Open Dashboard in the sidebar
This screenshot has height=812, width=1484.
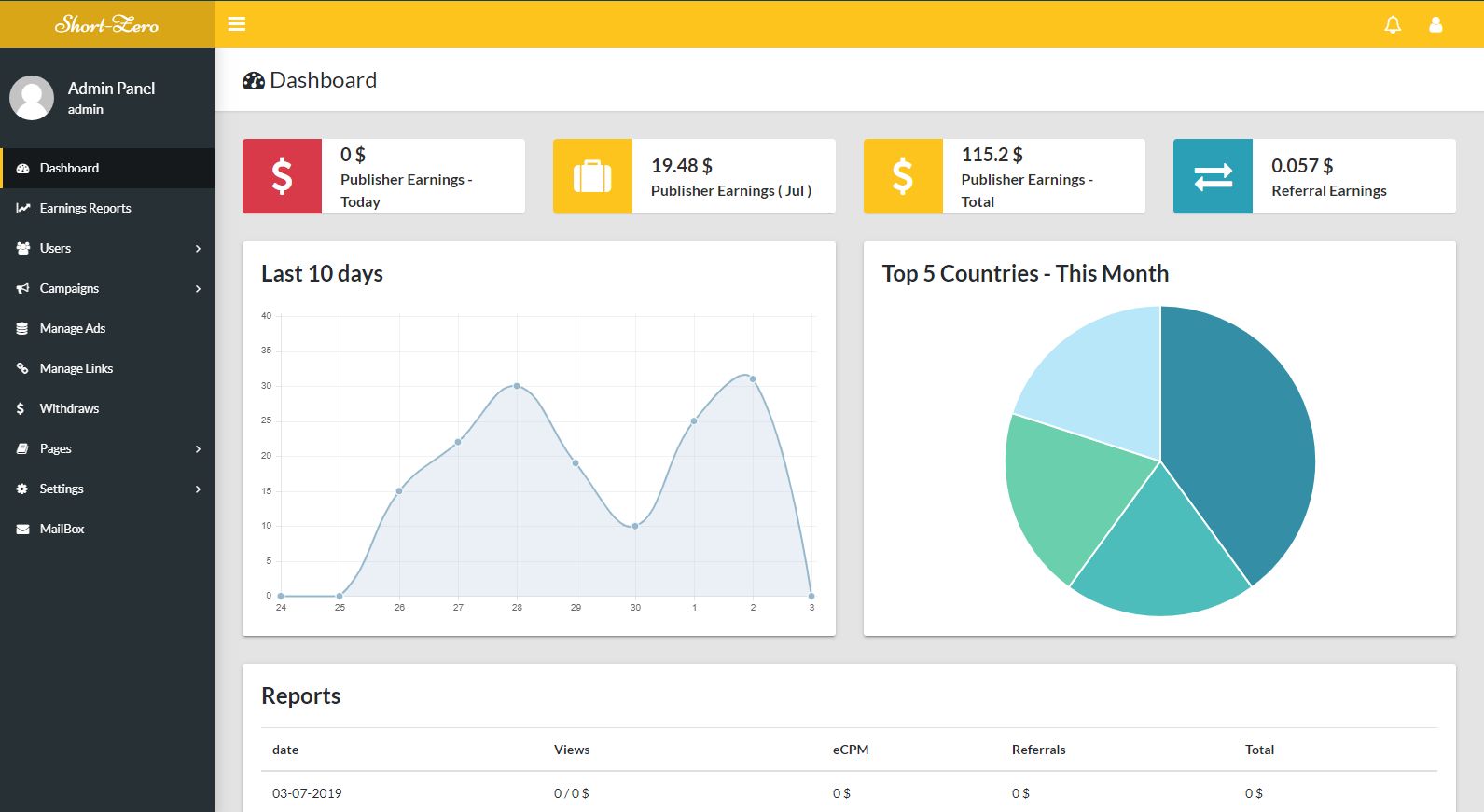pos(69,169)
